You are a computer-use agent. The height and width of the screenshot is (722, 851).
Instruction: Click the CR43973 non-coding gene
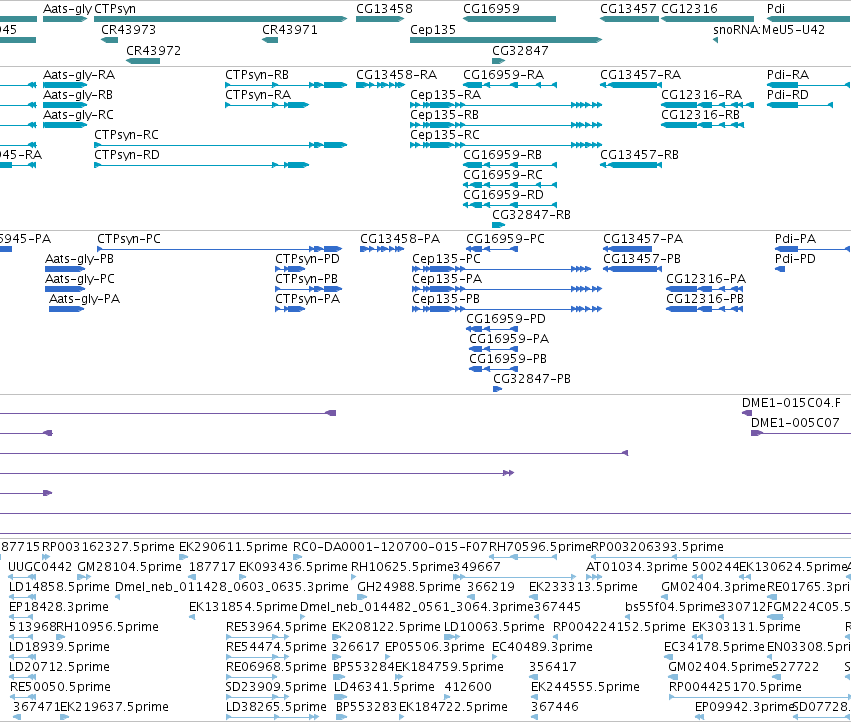[109, 40]
